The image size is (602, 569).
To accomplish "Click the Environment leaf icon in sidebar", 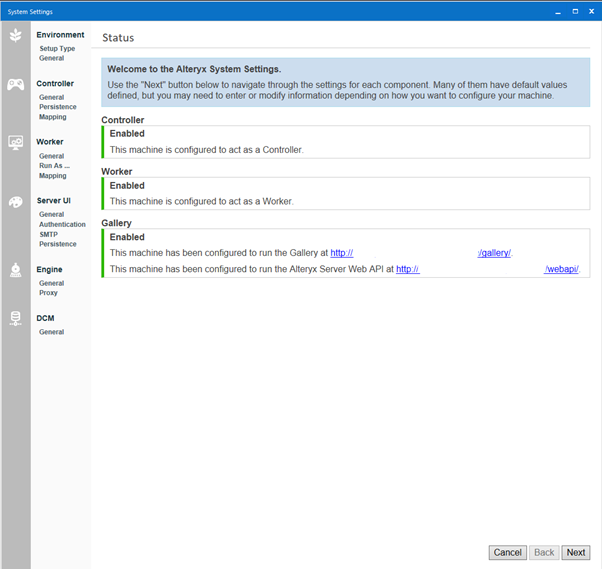I will [15, 35].
